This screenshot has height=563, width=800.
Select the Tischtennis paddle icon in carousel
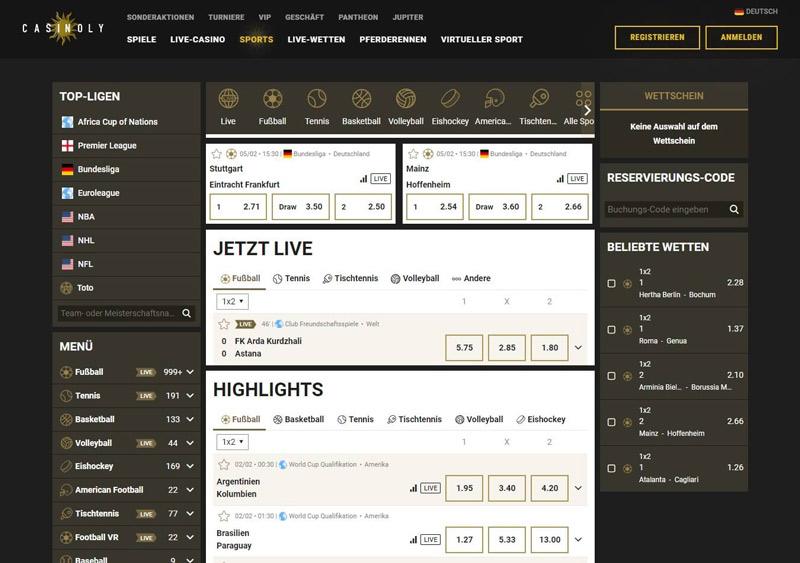pos(538,99)
